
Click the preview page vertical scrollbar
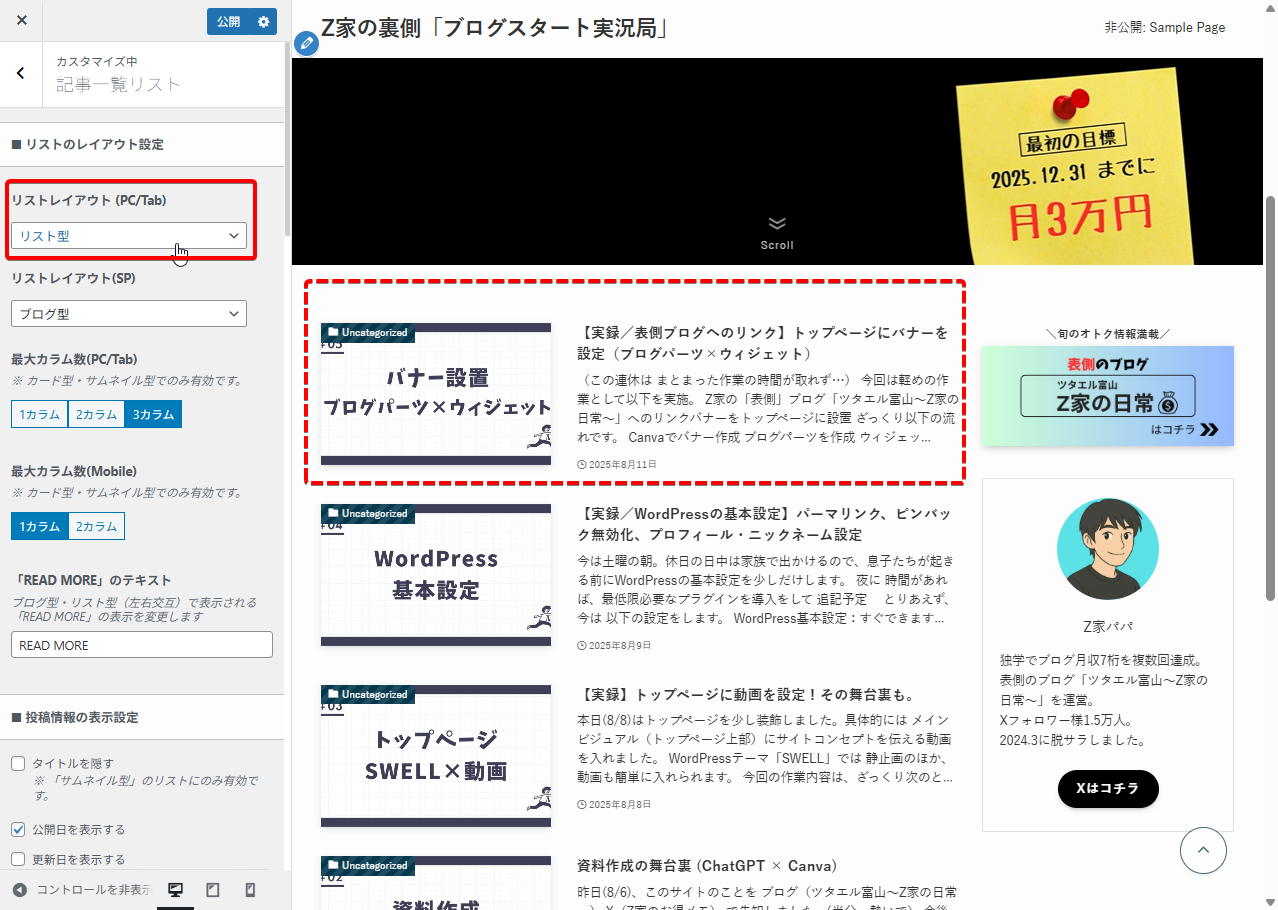1271,399
